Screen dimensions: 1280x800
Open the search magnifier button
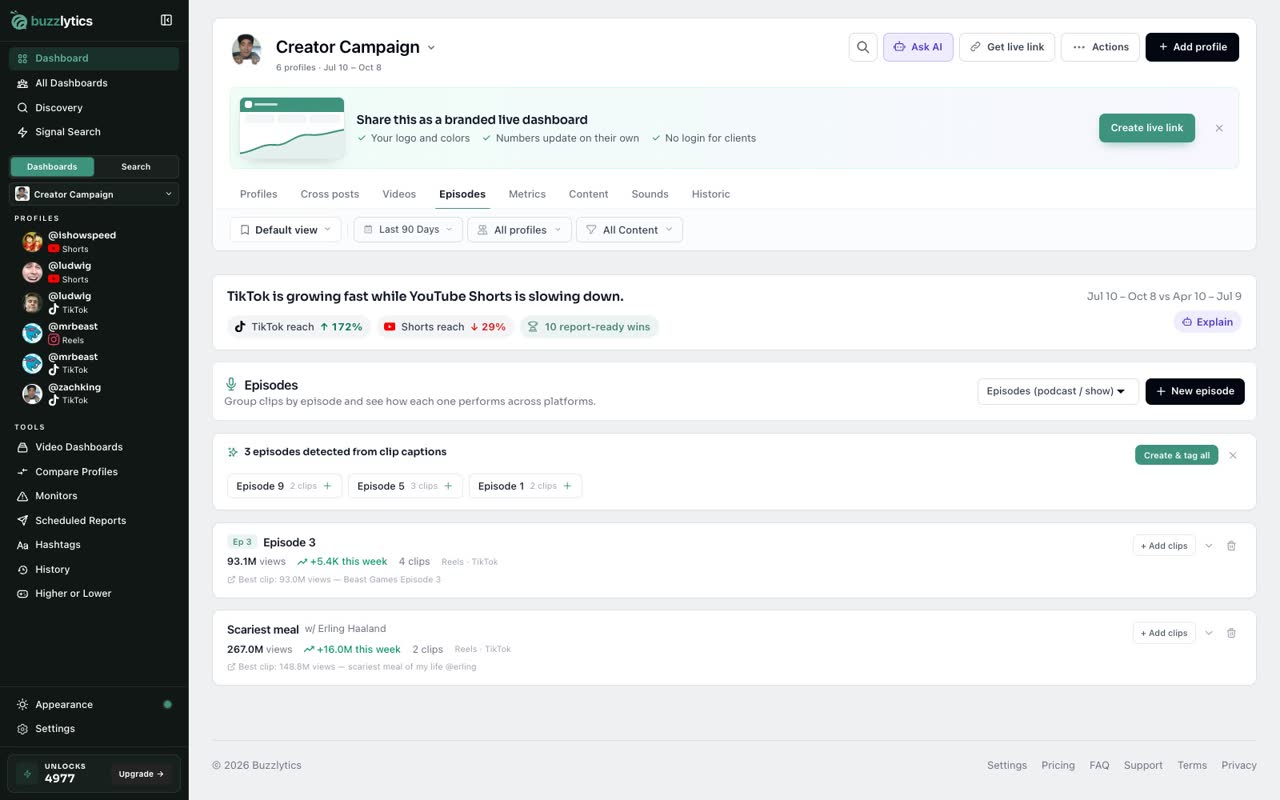click(x=863, y=47)
